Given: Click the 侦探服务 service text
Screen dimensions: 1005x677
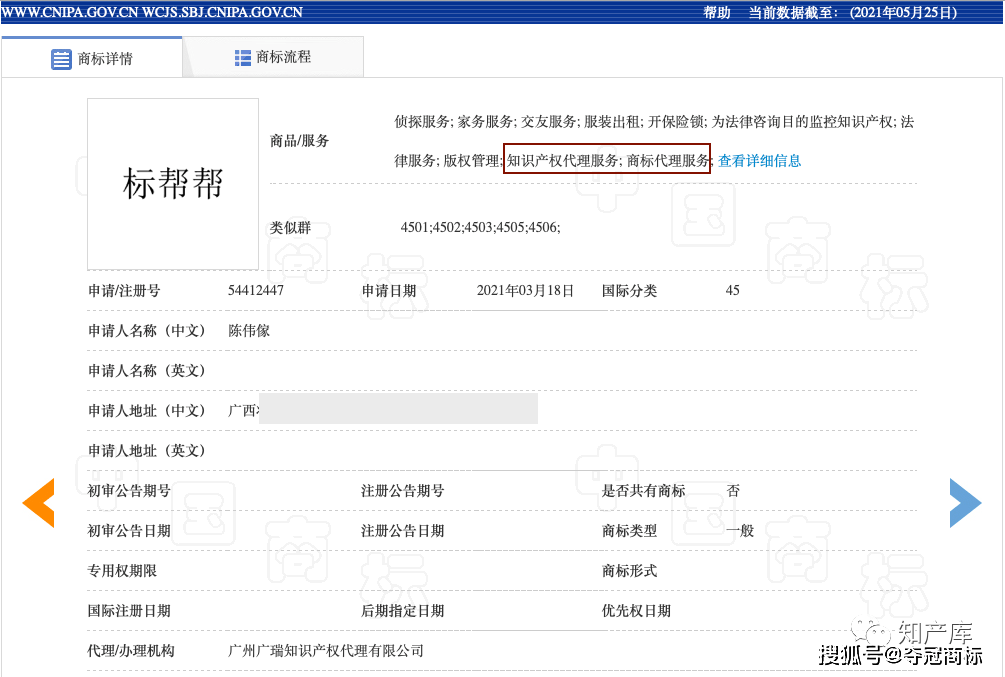Looking at the screenshot, I should [422, 122].
